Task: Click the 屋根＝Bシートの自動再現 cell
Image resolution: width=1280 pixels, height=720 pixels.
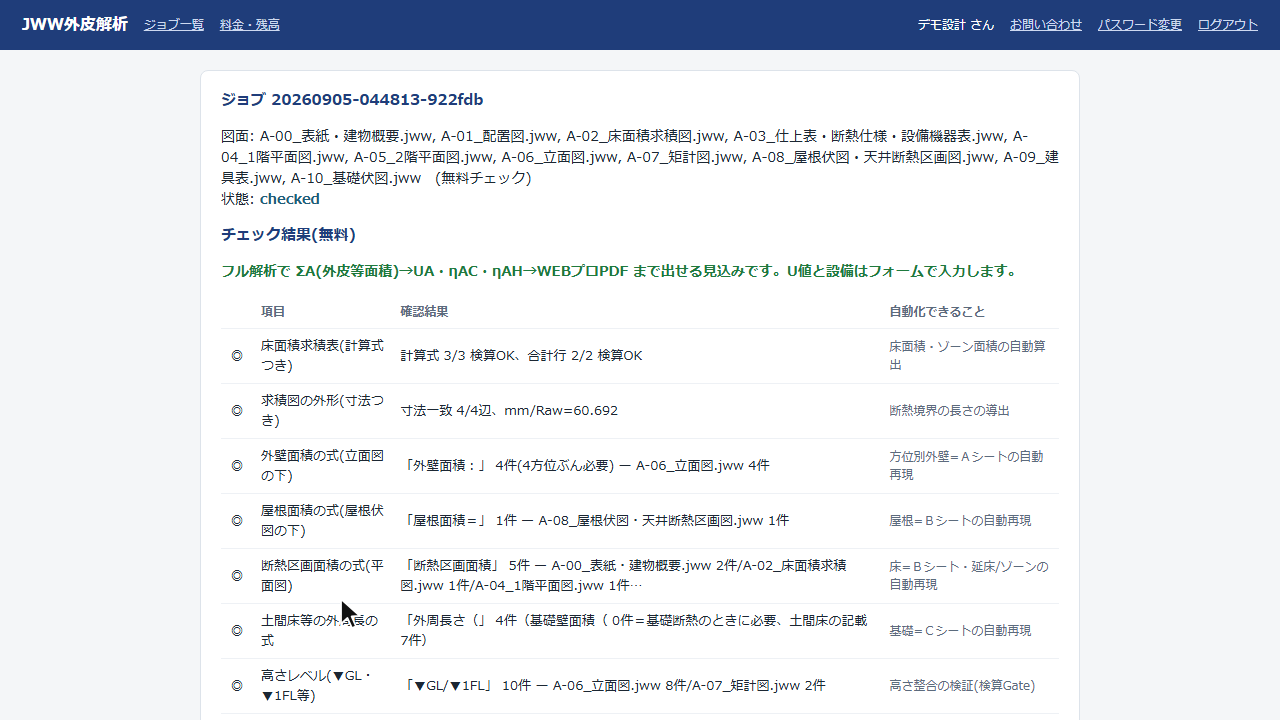Action: pyautogui.click(x=960, y=521)
